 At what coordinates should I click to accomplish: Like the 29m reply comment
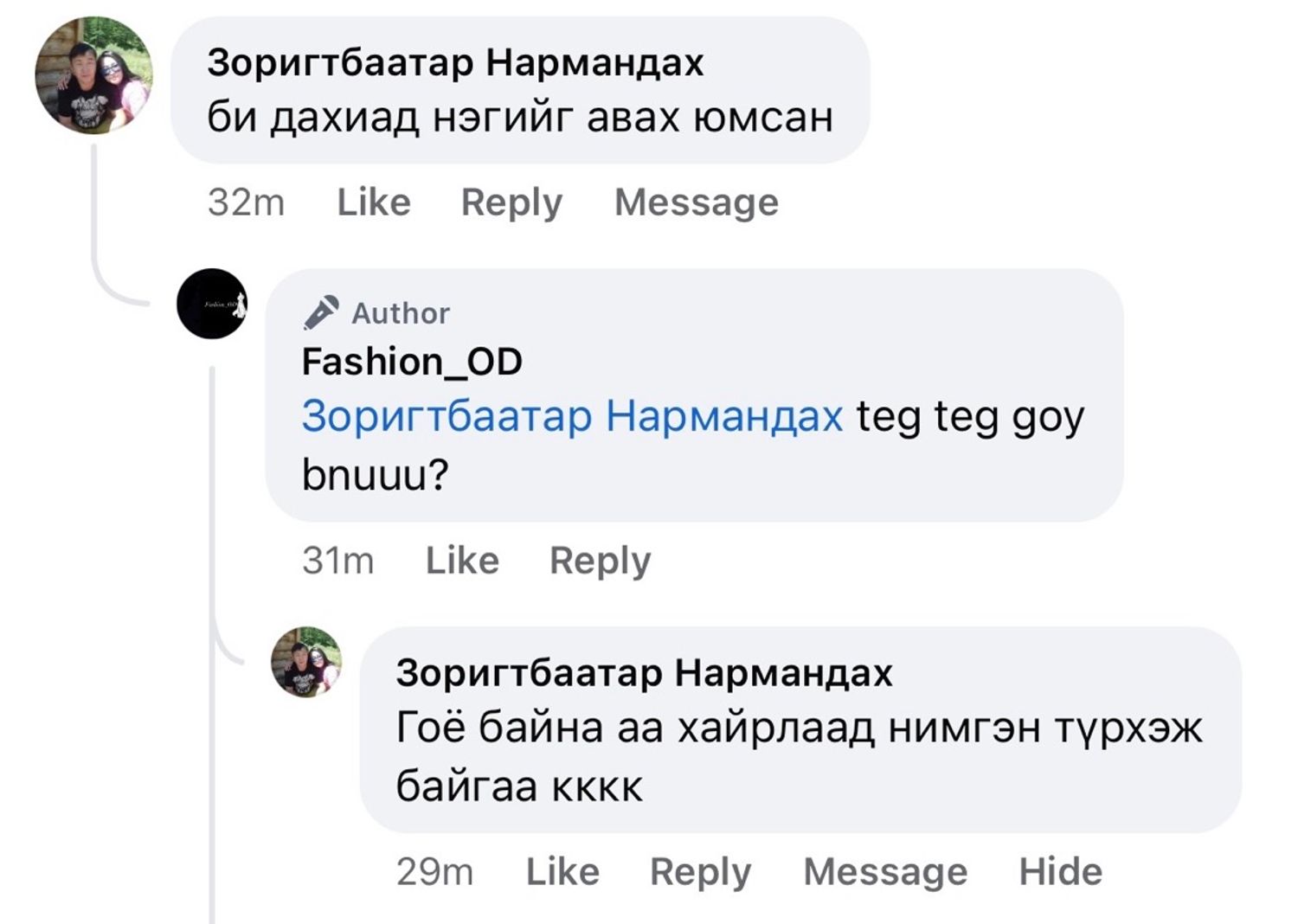tap(562, 871)
